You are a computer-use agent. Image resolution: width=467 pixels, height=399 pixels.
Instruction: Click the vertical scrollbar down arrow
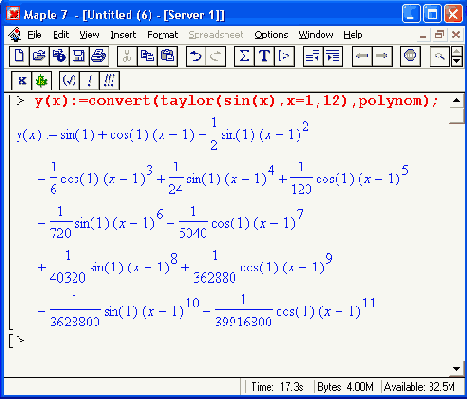pos(456,369)
